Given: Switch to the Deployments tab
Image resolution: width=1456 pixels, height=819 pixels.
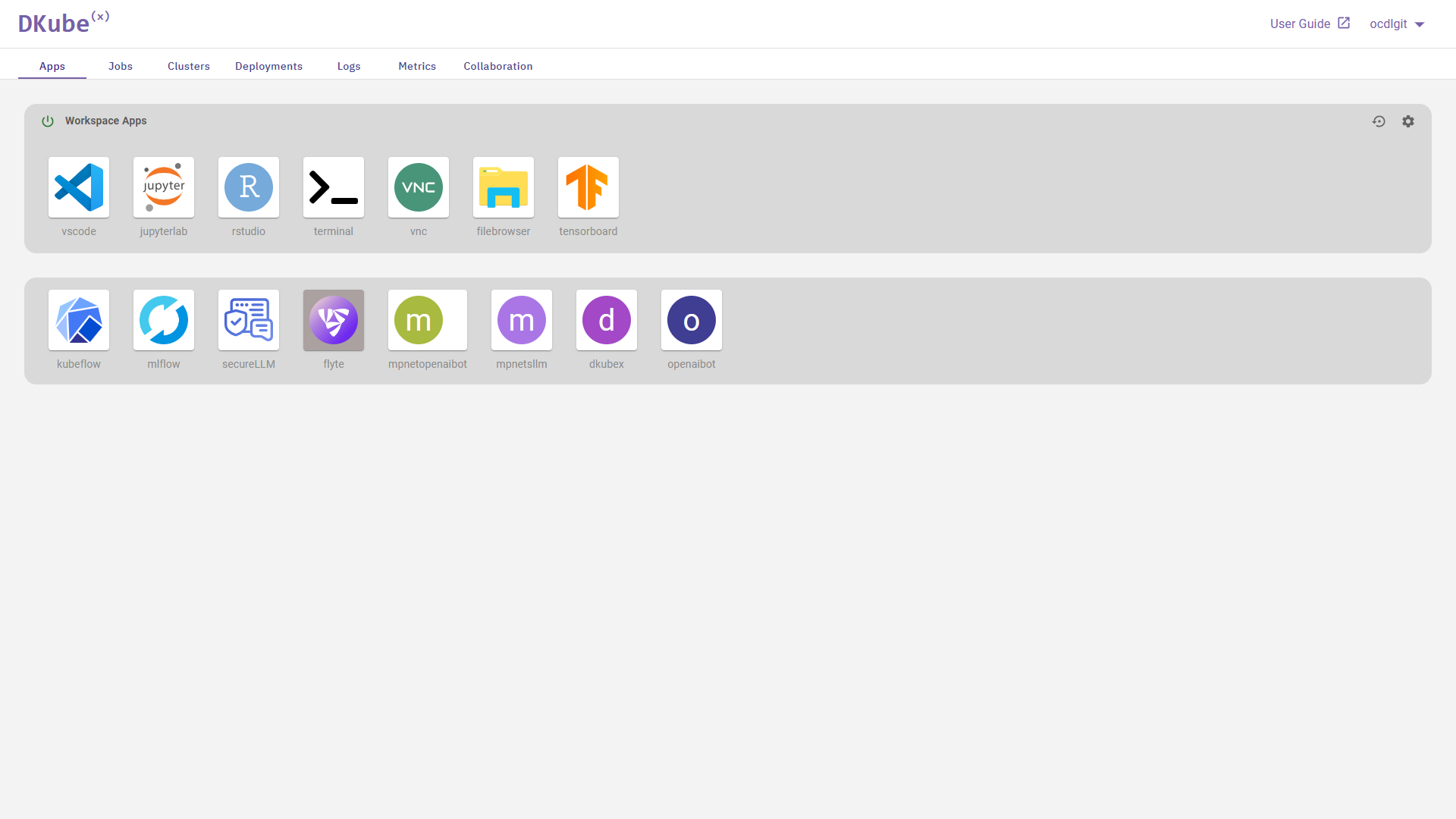Looking at the screenshot, I should [x=268, y=66].
